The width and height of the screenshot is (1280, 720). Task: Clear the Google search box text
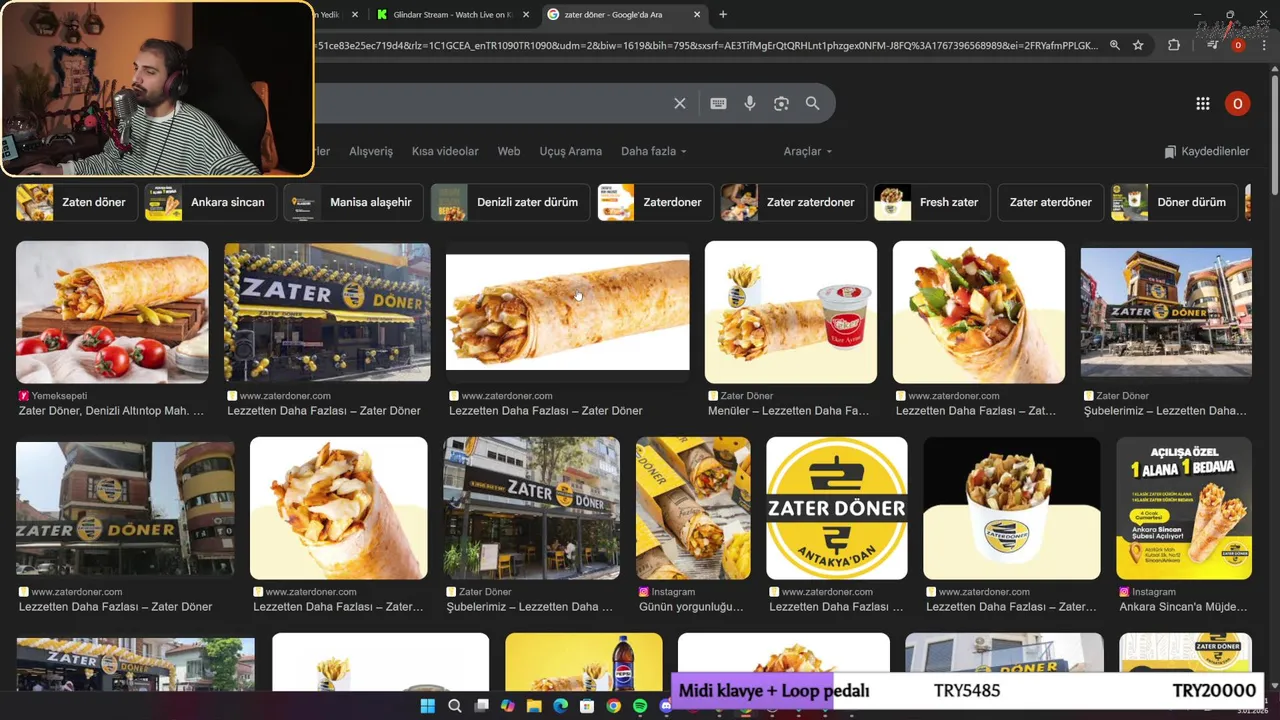[680, 103]
